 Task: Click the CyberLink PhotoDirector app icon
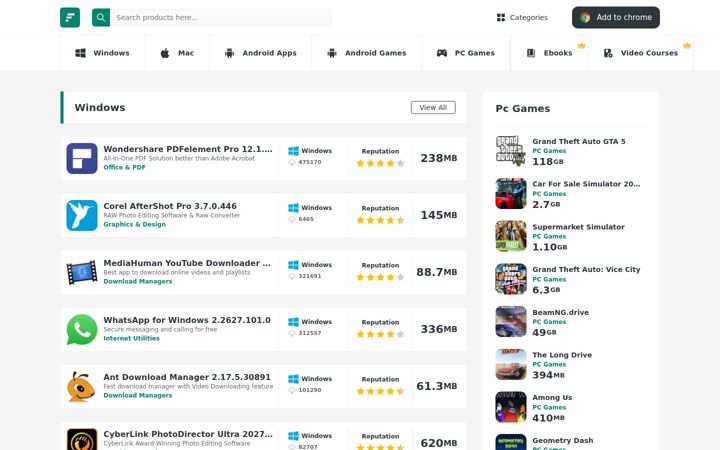coord(82,439)
